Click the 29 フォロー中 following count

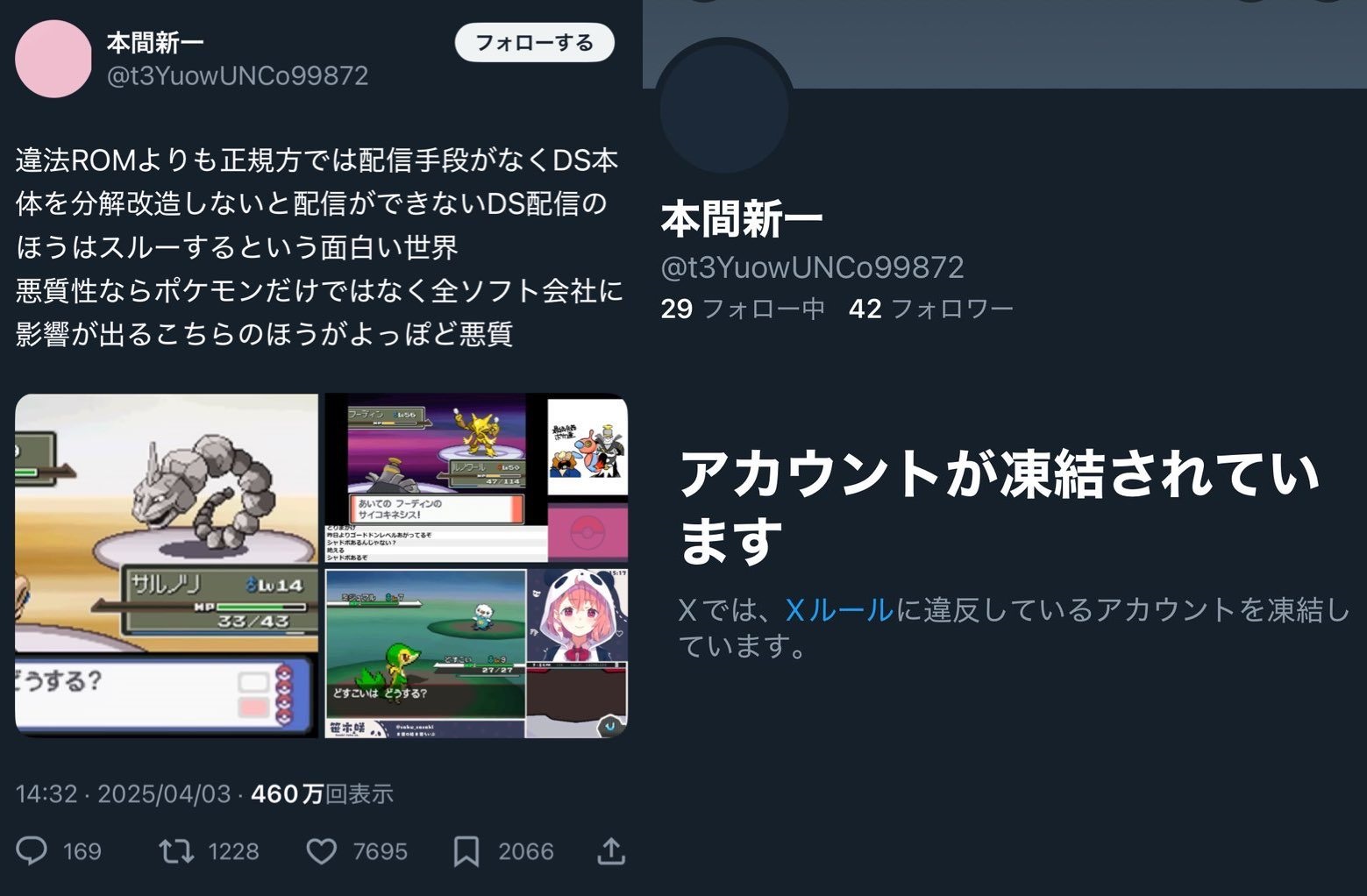tap(743, 309)
